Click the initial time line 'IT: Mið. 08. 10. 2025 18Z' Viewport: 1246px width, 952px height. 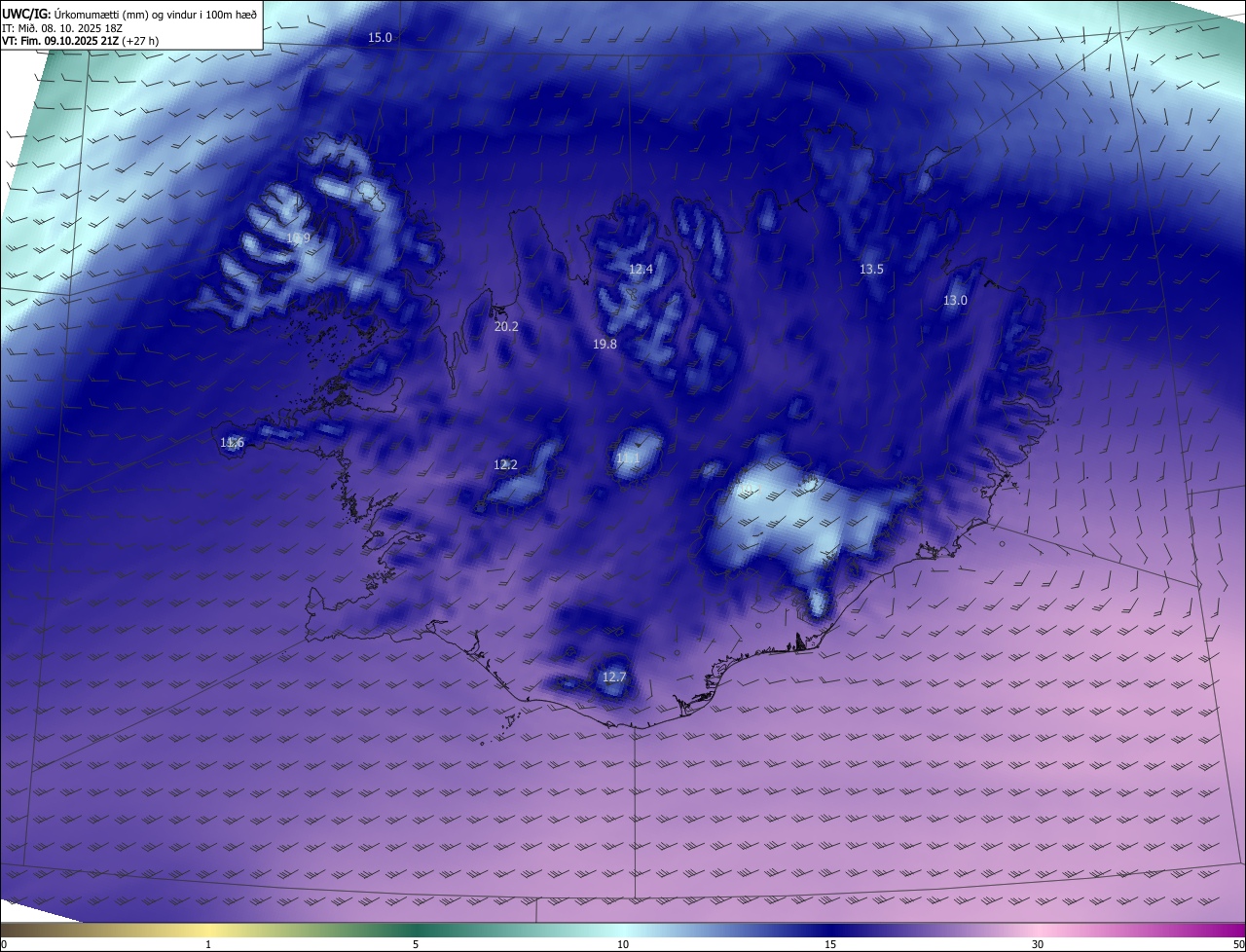coord(61,27)
